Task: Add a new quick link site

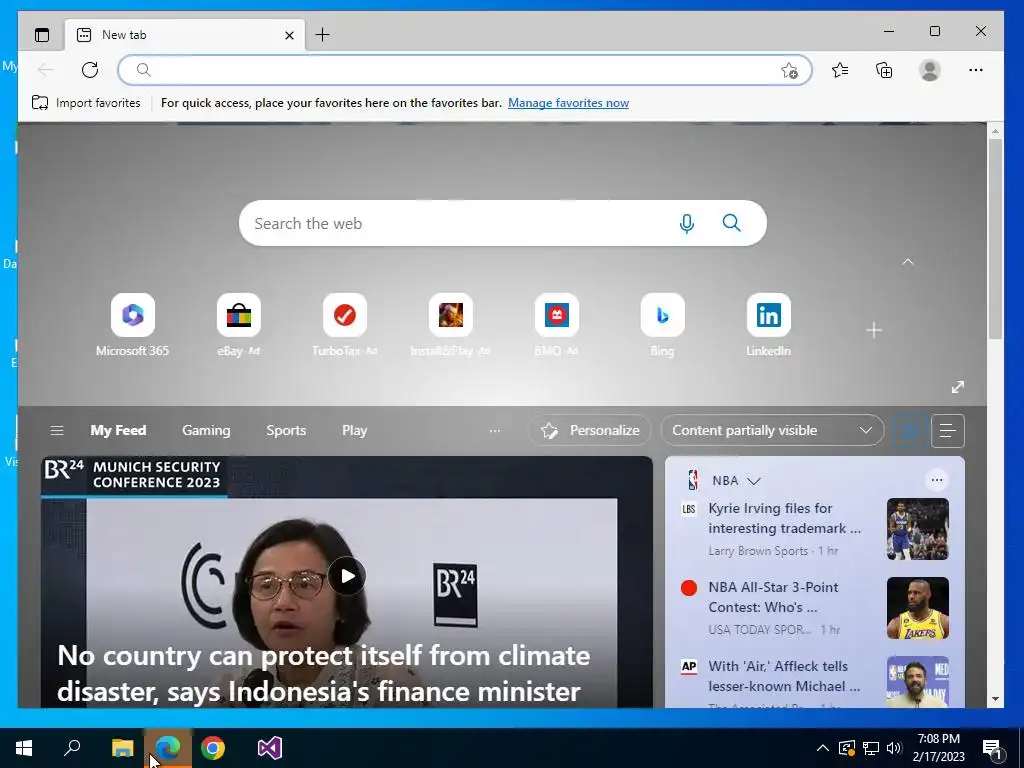Action: pos(874,330)
